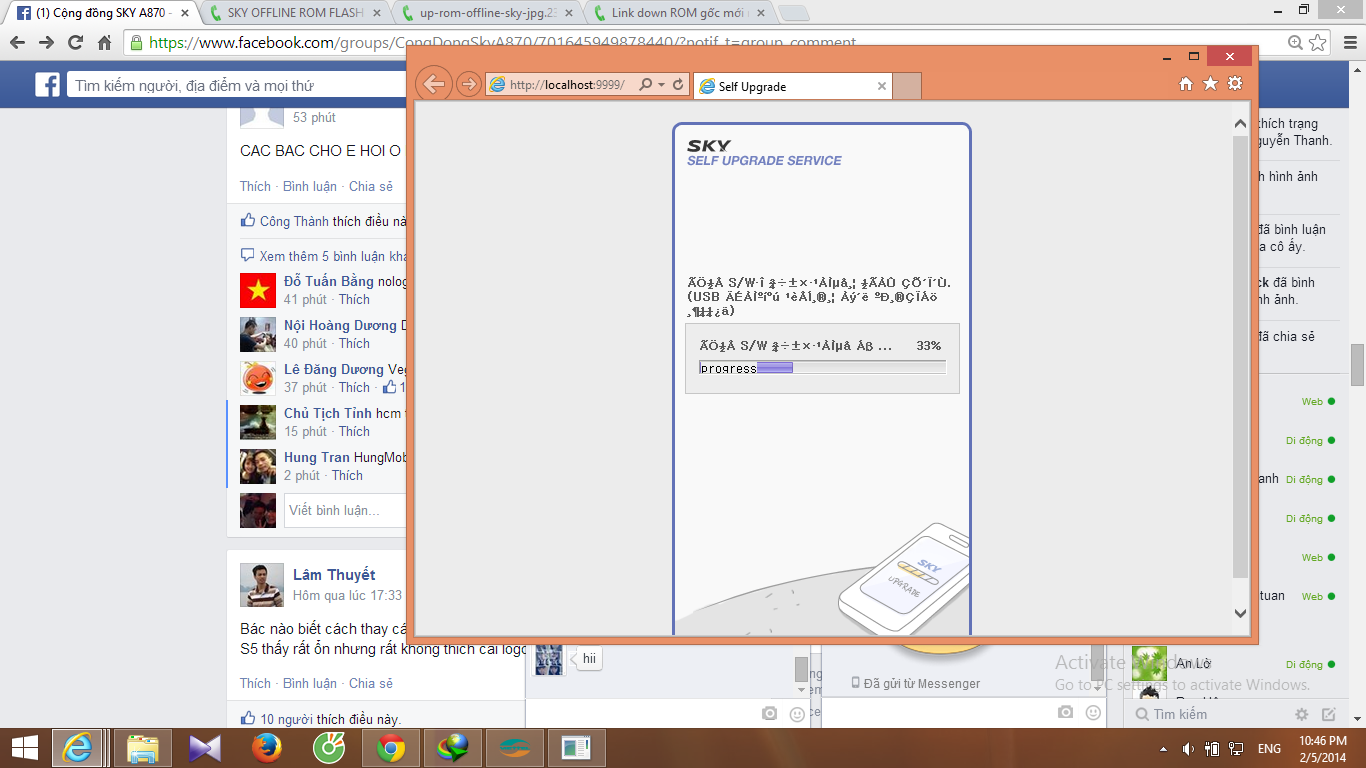Image resolution: width=1366 pixels, height=768 pixels.
Task: Bookmark this page with Chrome star icon
Action: coord(1318,43)
